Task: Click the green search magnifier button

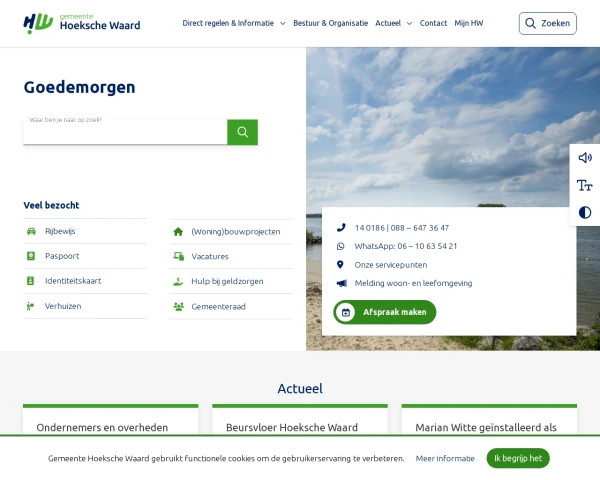Action: [242, 132]
